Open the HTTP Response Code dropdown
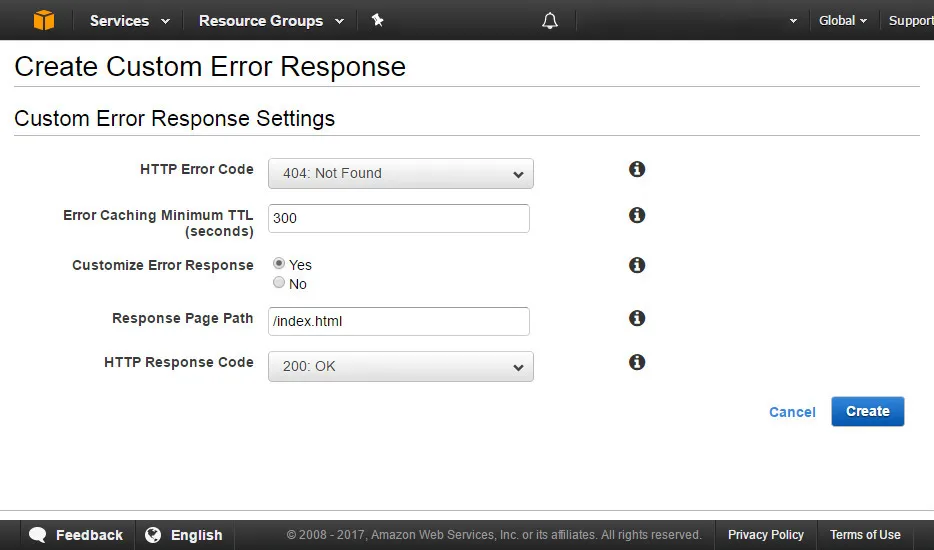 (401, 366)
